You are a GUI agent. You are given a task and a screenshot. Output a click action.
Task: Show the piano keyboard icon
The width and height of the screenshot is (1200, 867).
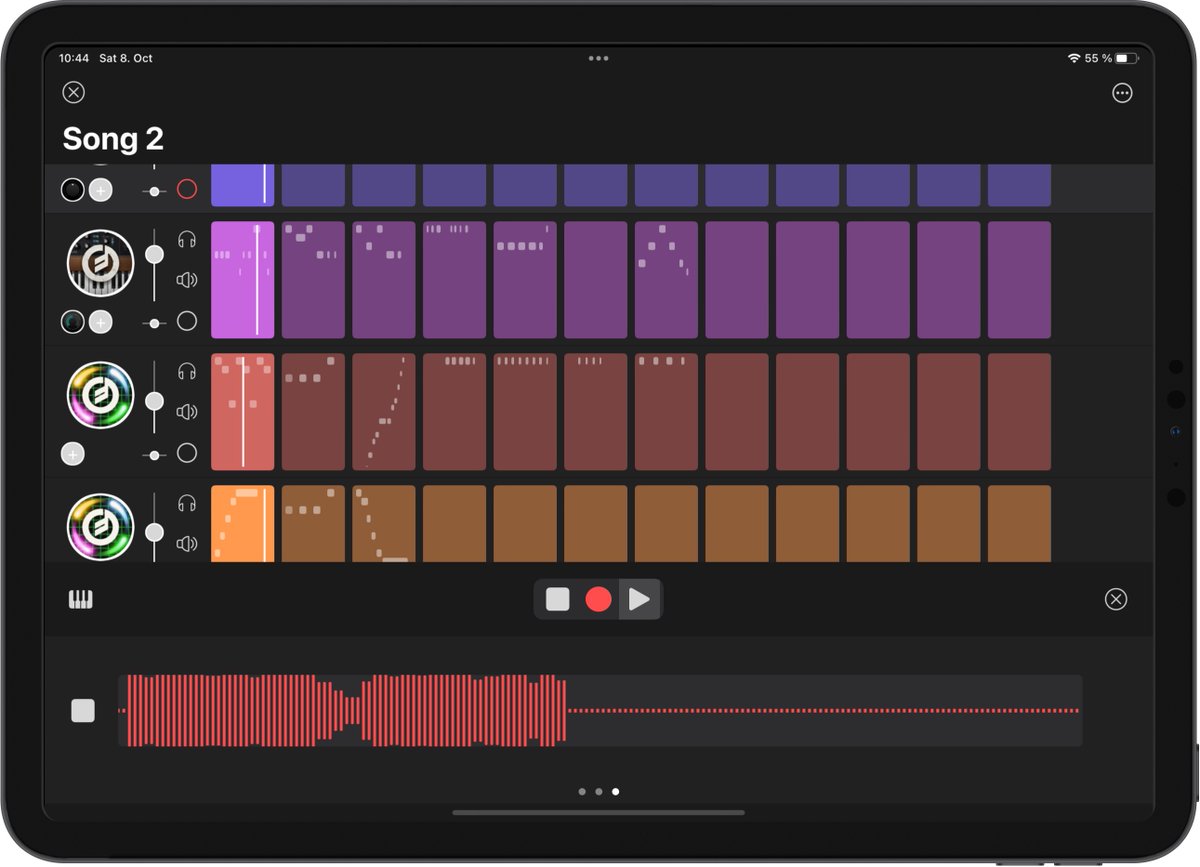pyautogui.click(x=80, y=599)
